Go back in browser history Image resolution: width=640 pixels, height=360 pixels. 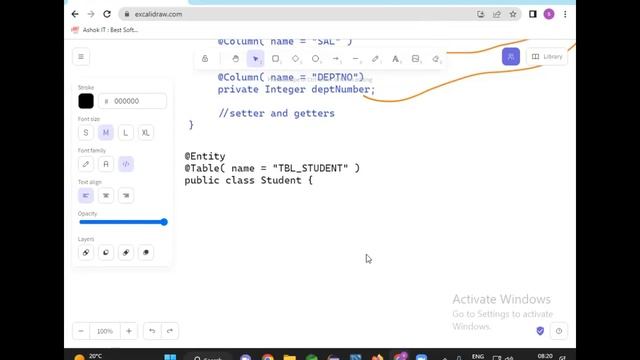[75, 14]
